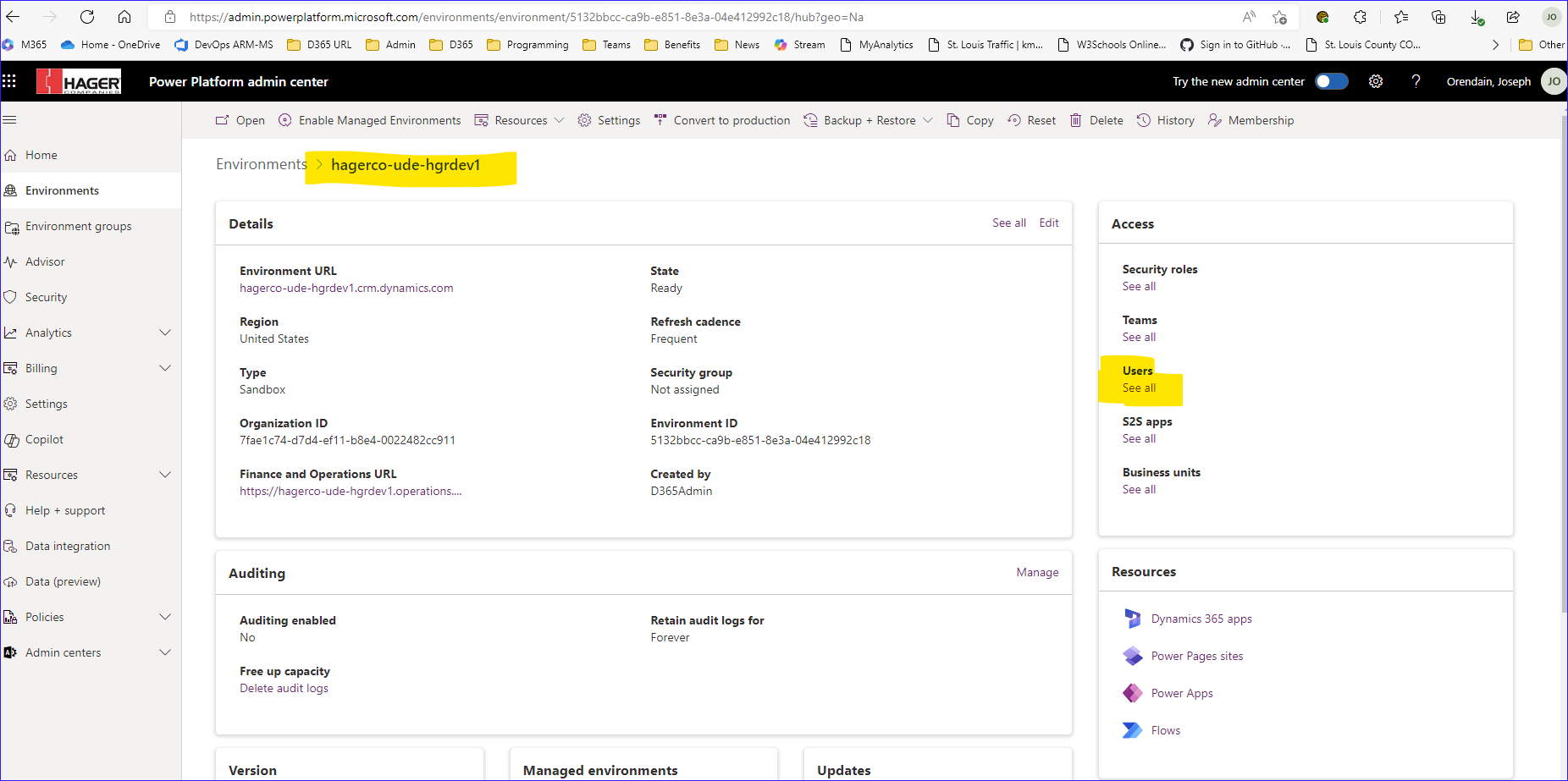Click See all under Security roles
1568x781 pixels.
coord(1139,286)
